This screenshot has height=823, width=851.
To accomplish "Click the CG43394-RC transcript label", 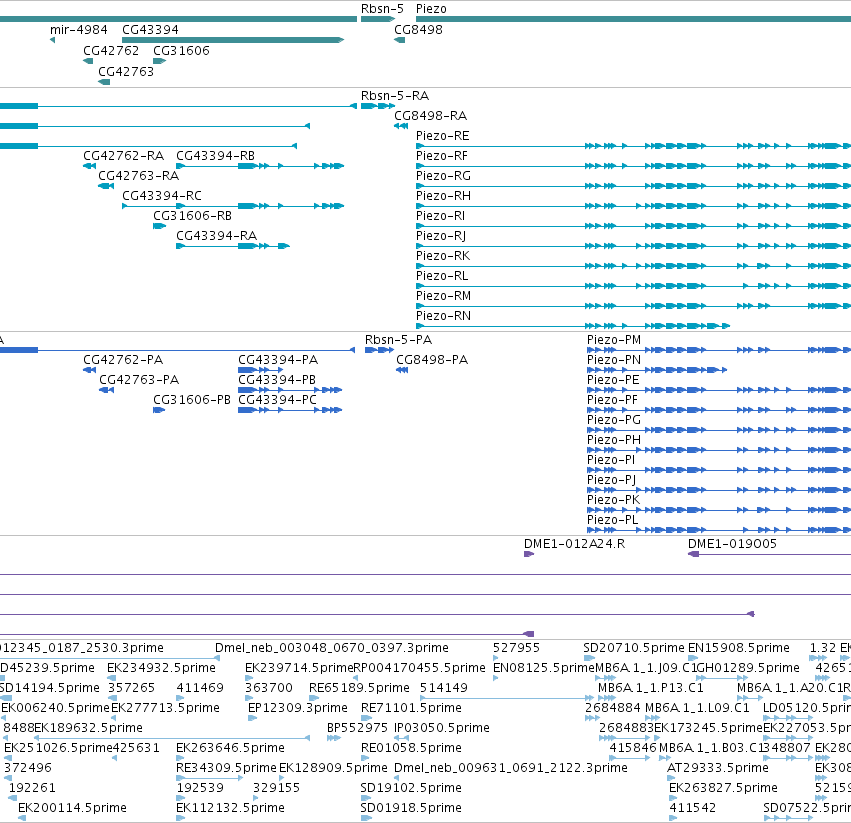I will (x=162, y=195).
